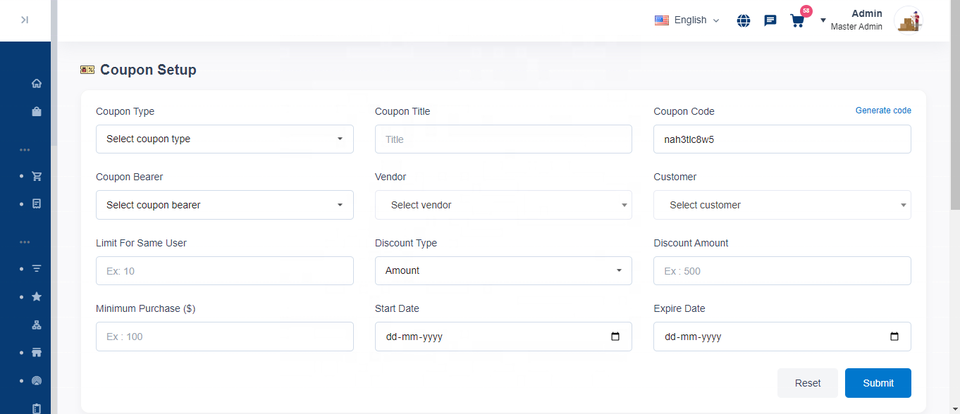The height and width of the screenshot is (414, 960).
Task: Click the Generate code link
Action: 883,111
